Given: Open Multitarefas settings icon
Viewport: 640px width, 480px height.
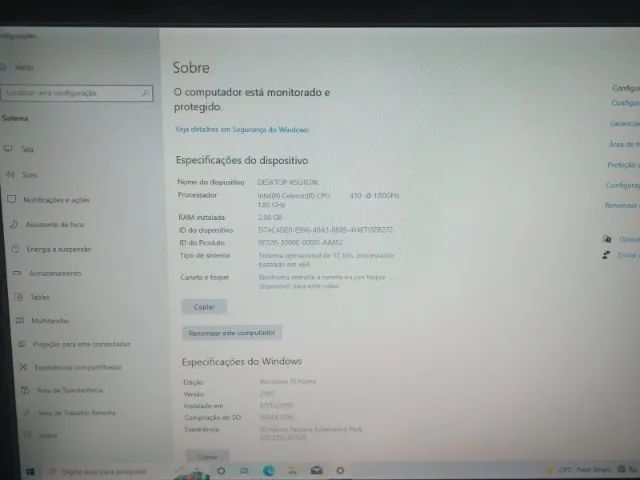Looking at the screenshot, I should [x=20, y=320].
